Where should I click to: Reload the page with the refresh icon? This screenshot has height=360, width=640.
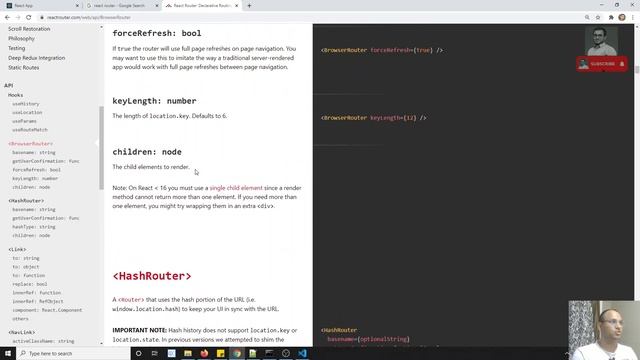click(x=29, y=18)
